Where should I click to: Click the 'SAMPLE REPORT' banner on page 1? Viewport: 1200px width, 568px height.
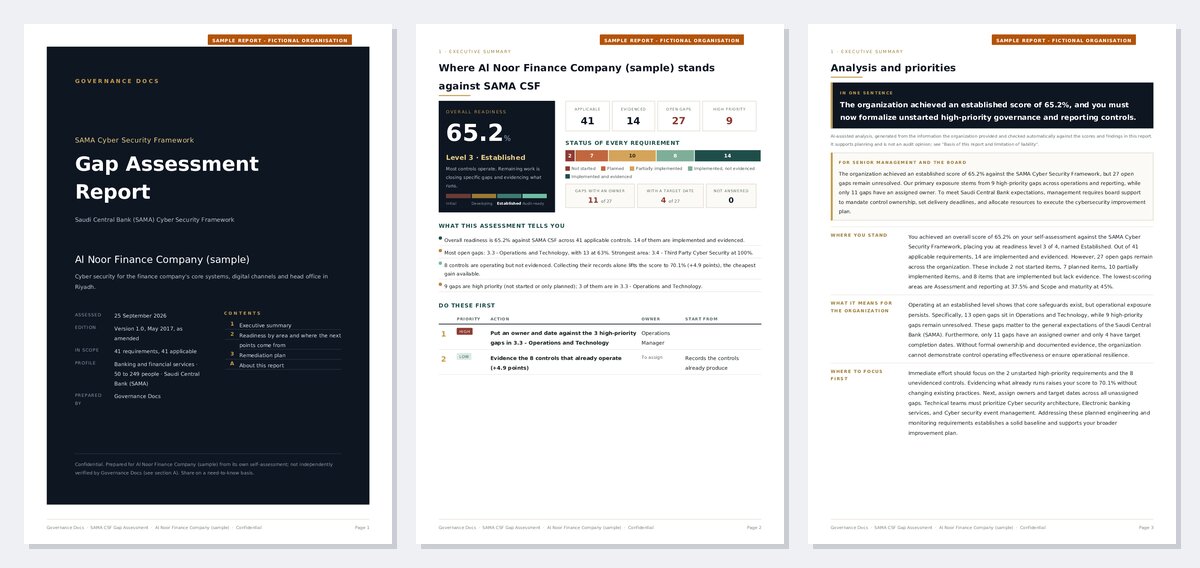tap(280, 40)
